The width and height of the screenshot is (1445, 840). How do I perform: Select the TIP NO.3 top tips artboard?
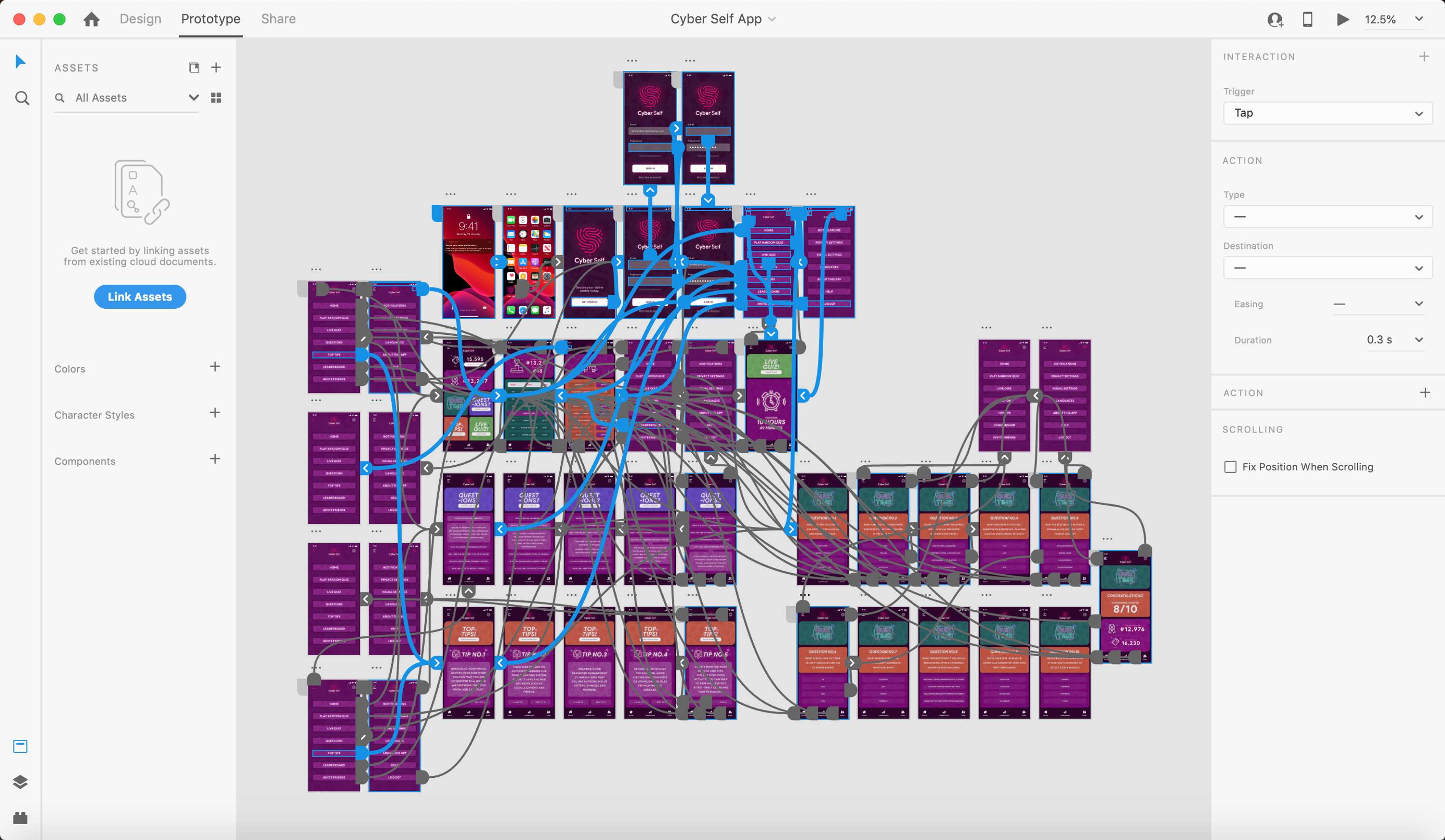click(x=590, y=663)
